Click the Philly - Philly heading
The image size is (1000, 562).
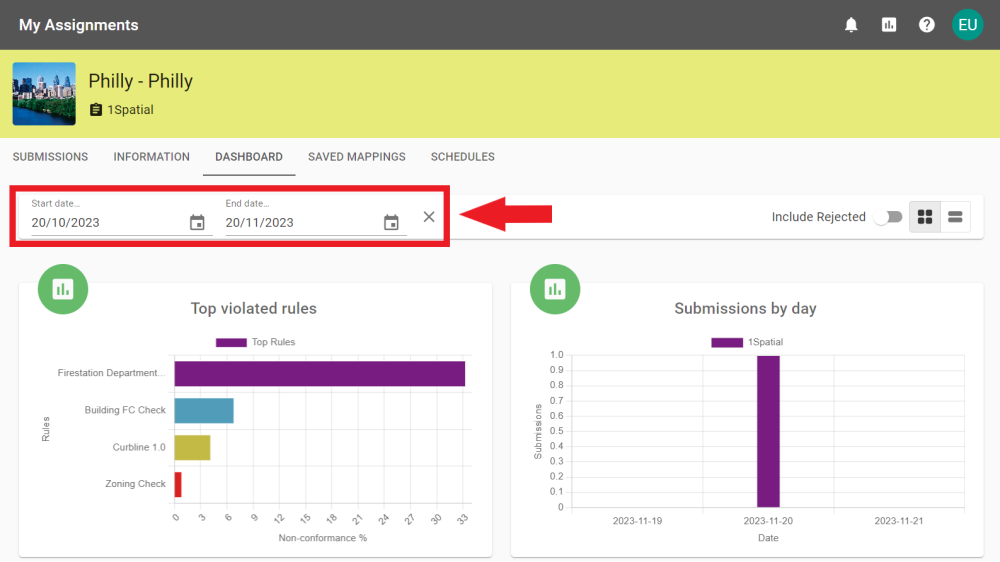(140, 81)
